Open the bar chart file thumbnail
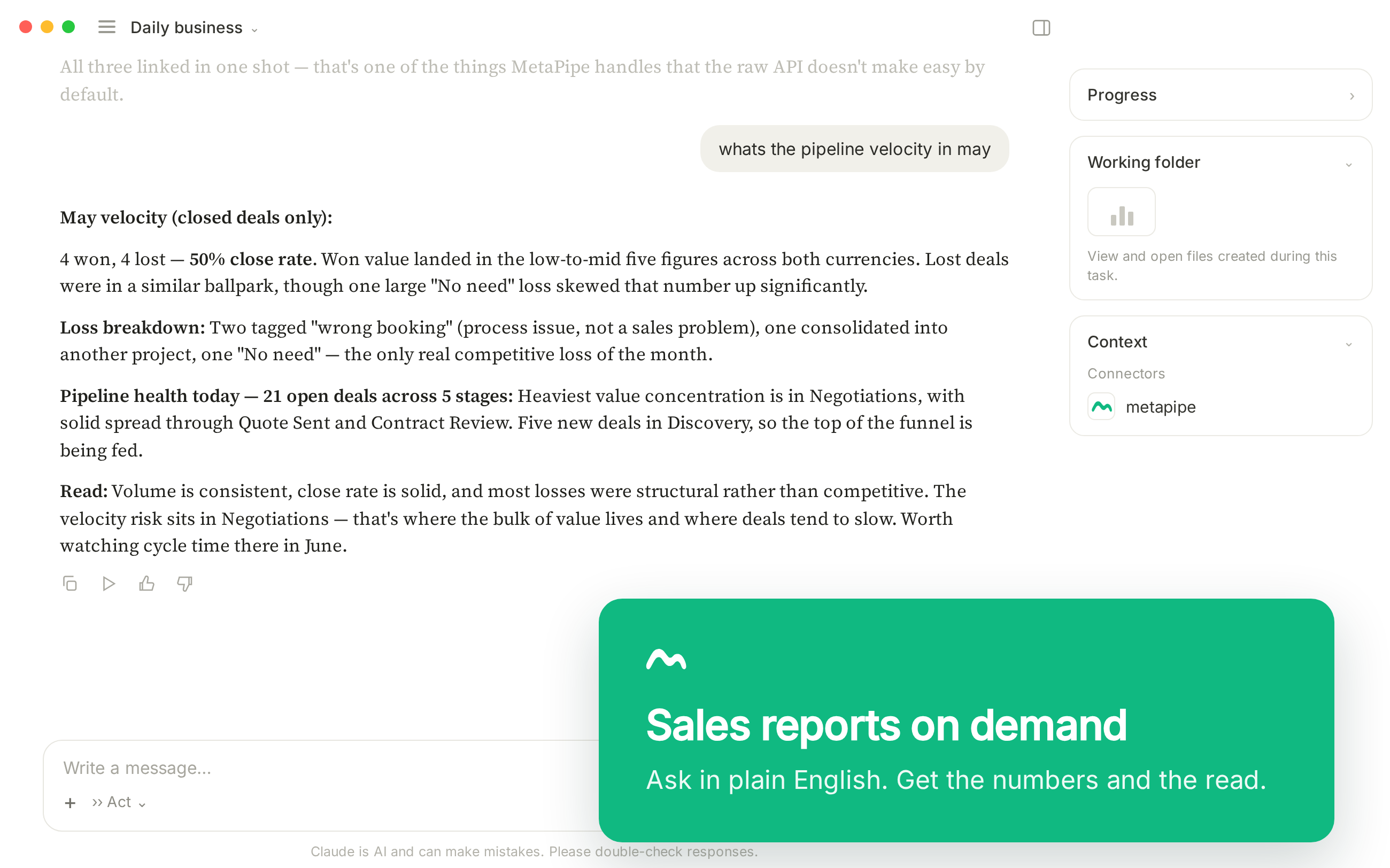 pyautogui.click(x=1121, y=212)
